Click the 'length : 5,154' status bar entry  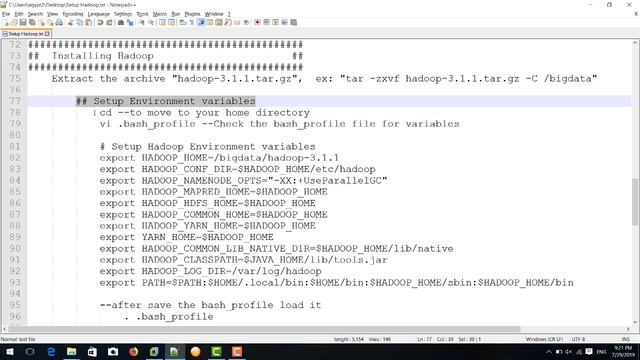tap(349, 339)
